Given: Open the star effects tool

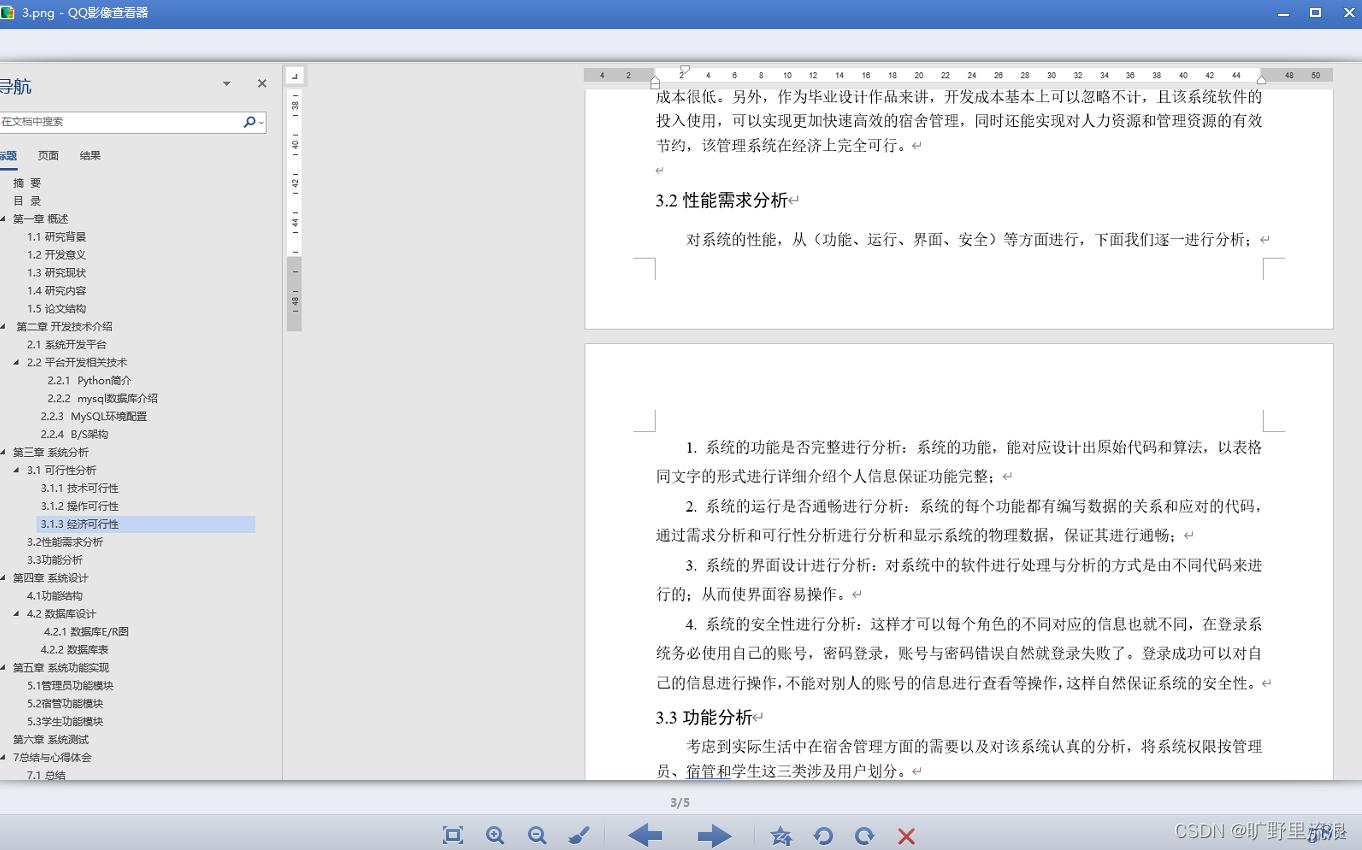Looking at the screenshot, I should (x=781, y=835).
